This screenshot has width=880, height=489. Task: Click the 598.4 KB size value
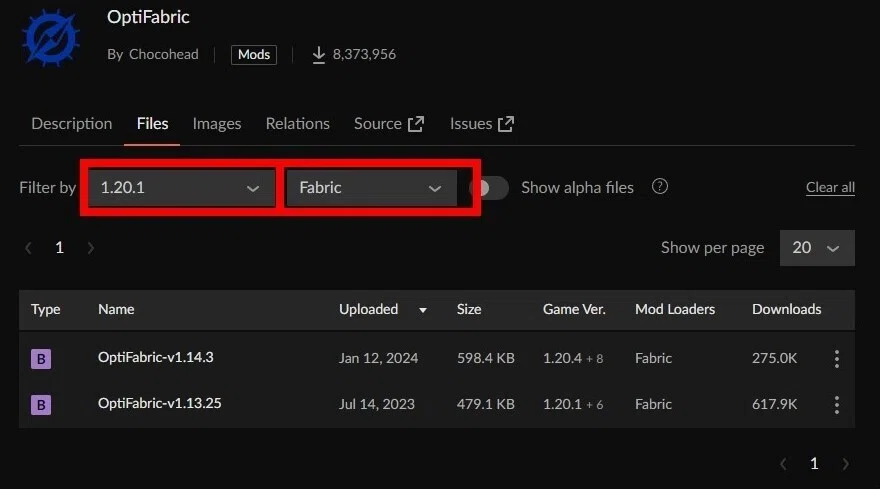click(485, 358)
